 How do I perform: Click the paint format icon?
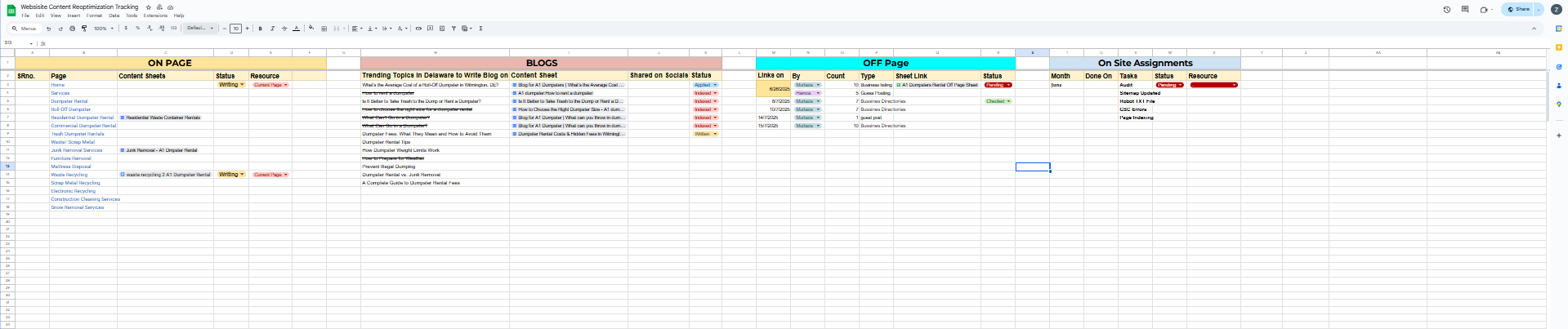pos(84,29)
